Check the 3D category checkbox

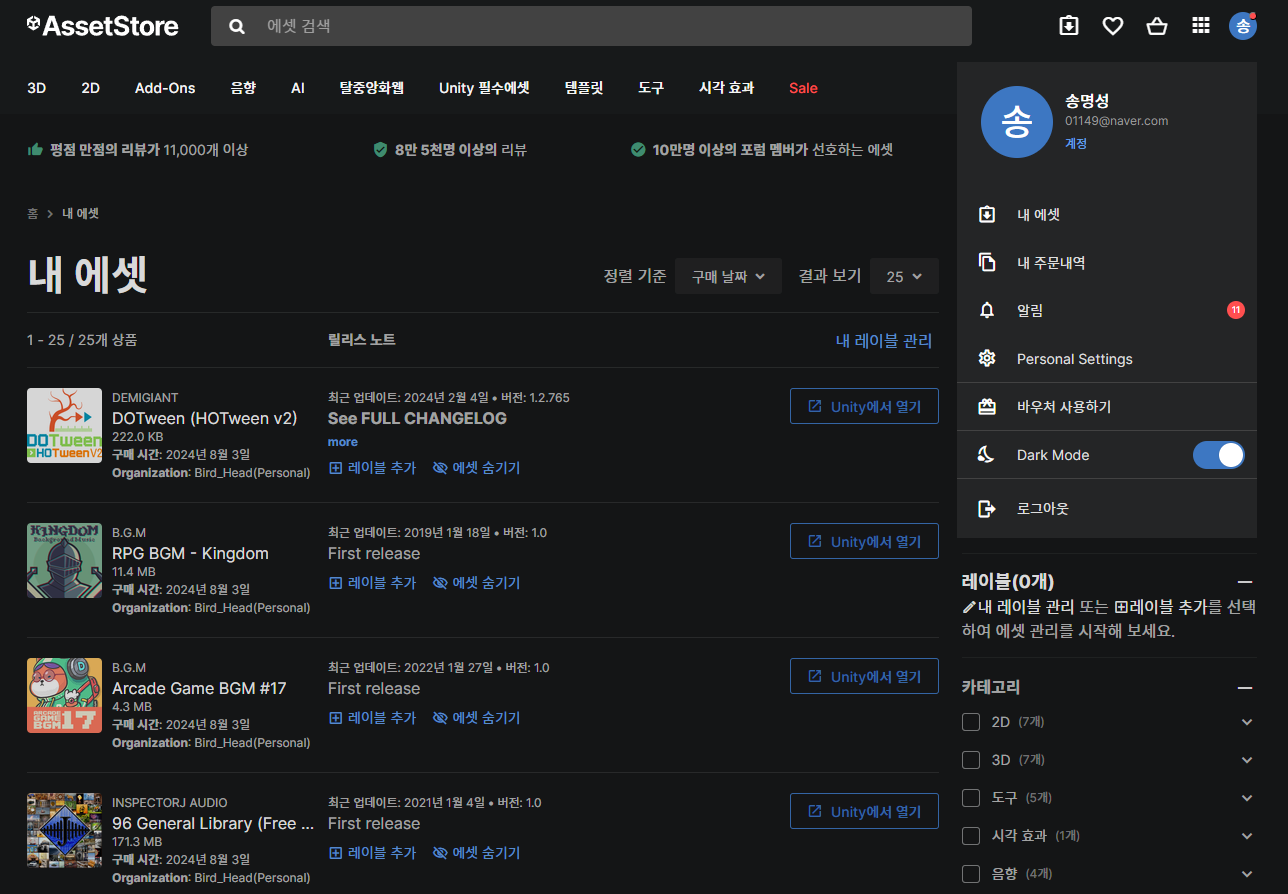click(970, 760)
